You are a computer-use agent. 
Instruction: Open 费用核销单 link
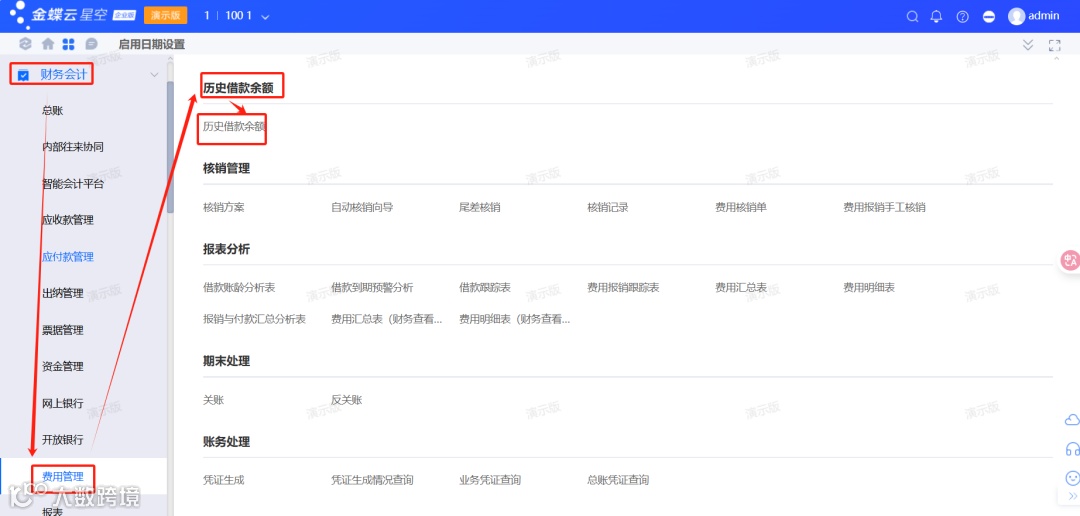(x=740, y=207)
